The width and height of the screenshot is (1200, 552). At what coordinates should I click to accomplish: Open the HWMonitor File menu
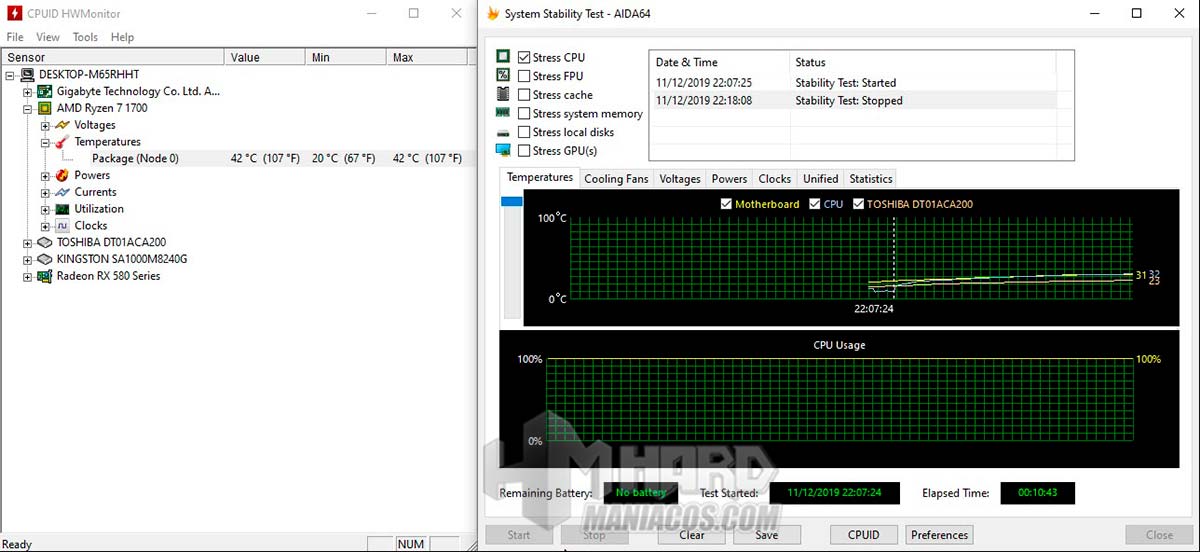[15, 37]
